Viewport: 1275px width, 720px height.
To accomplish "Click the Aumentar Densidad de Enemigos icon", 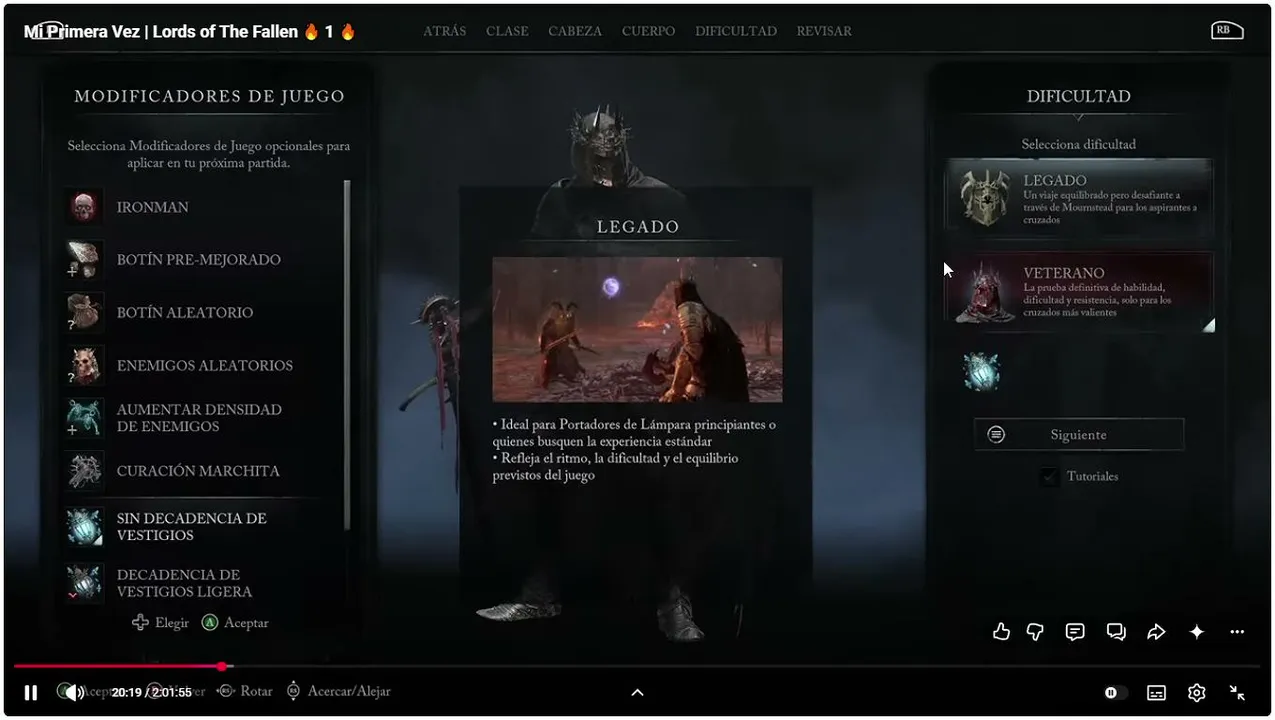I will pyautogui.click(x=85, y=418).
